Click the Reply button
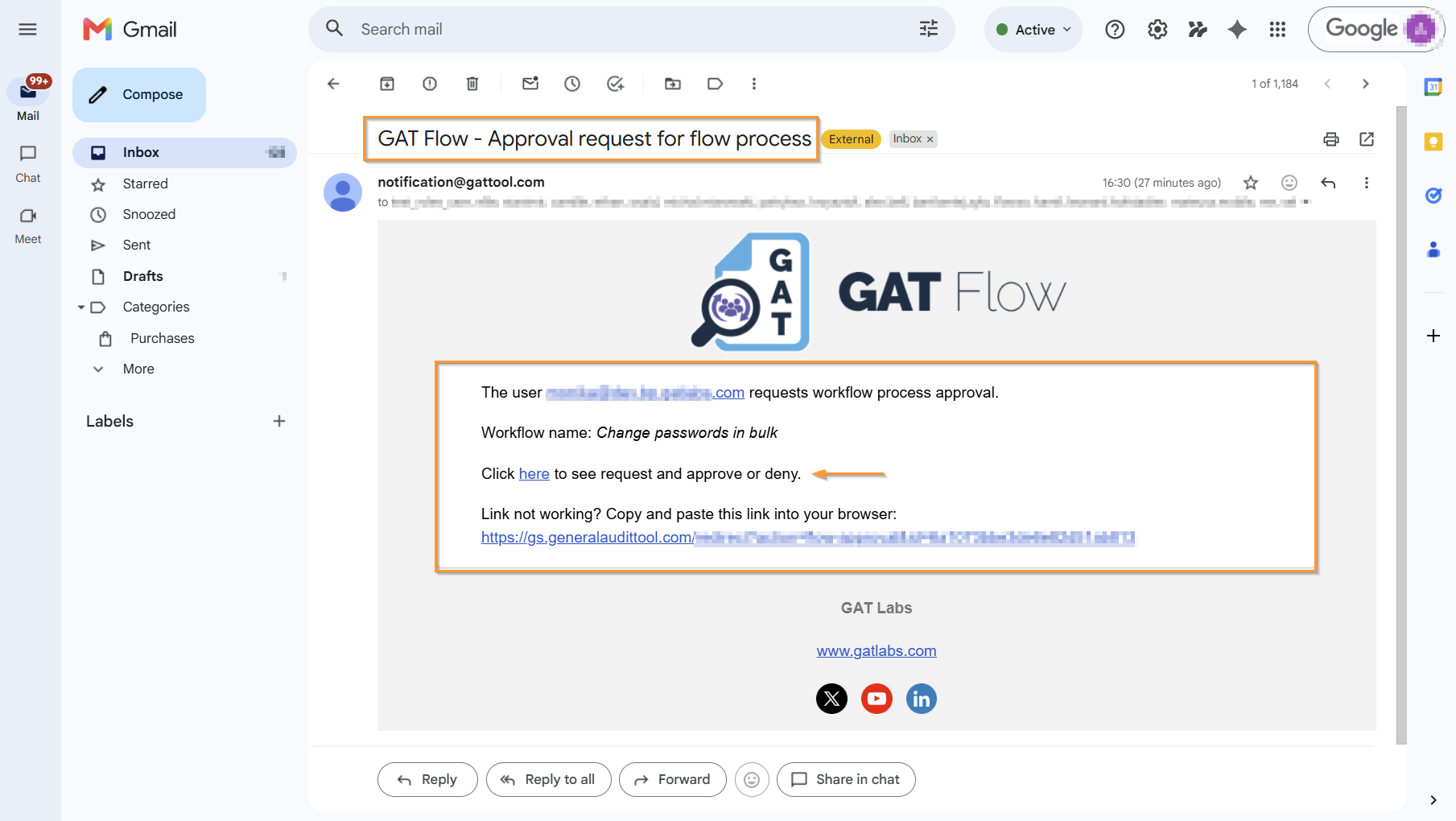 [x=427, y=779]
